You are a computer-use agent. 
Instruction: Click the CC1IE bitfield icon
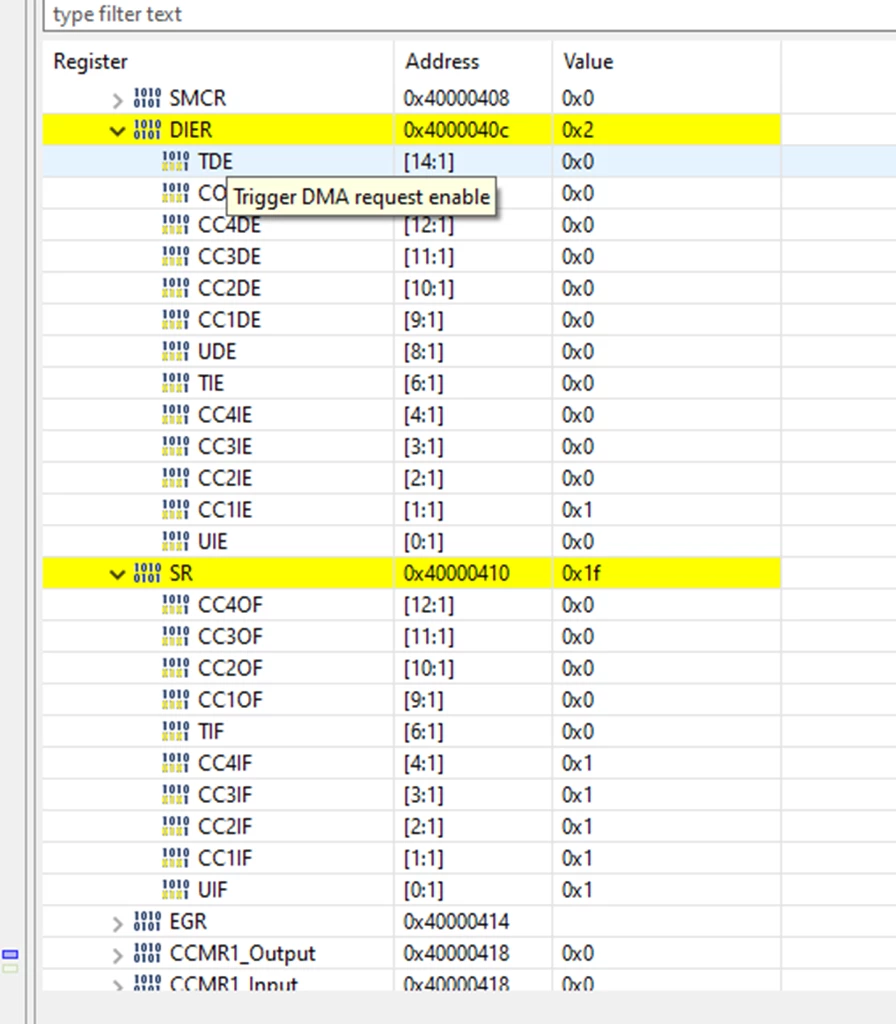pyautogui.click(x=176, y=509)
